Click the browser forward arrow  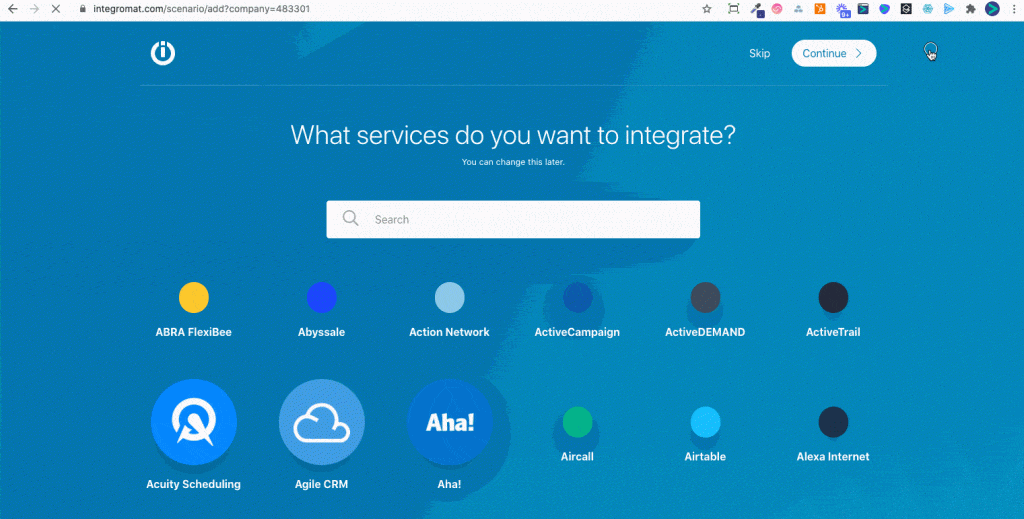click(x=34, y=9)
